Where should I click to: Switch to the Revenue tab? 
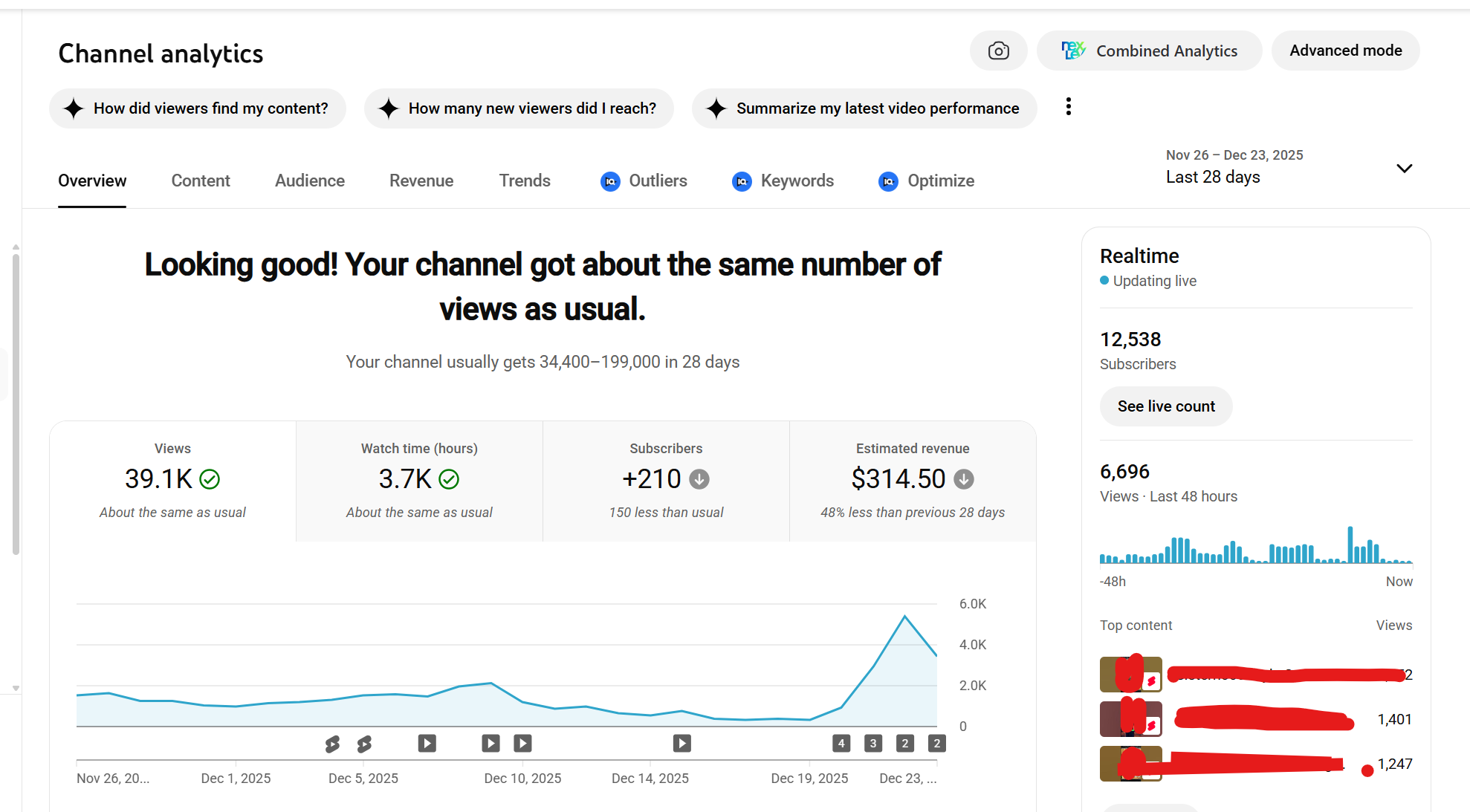[421, 181]
